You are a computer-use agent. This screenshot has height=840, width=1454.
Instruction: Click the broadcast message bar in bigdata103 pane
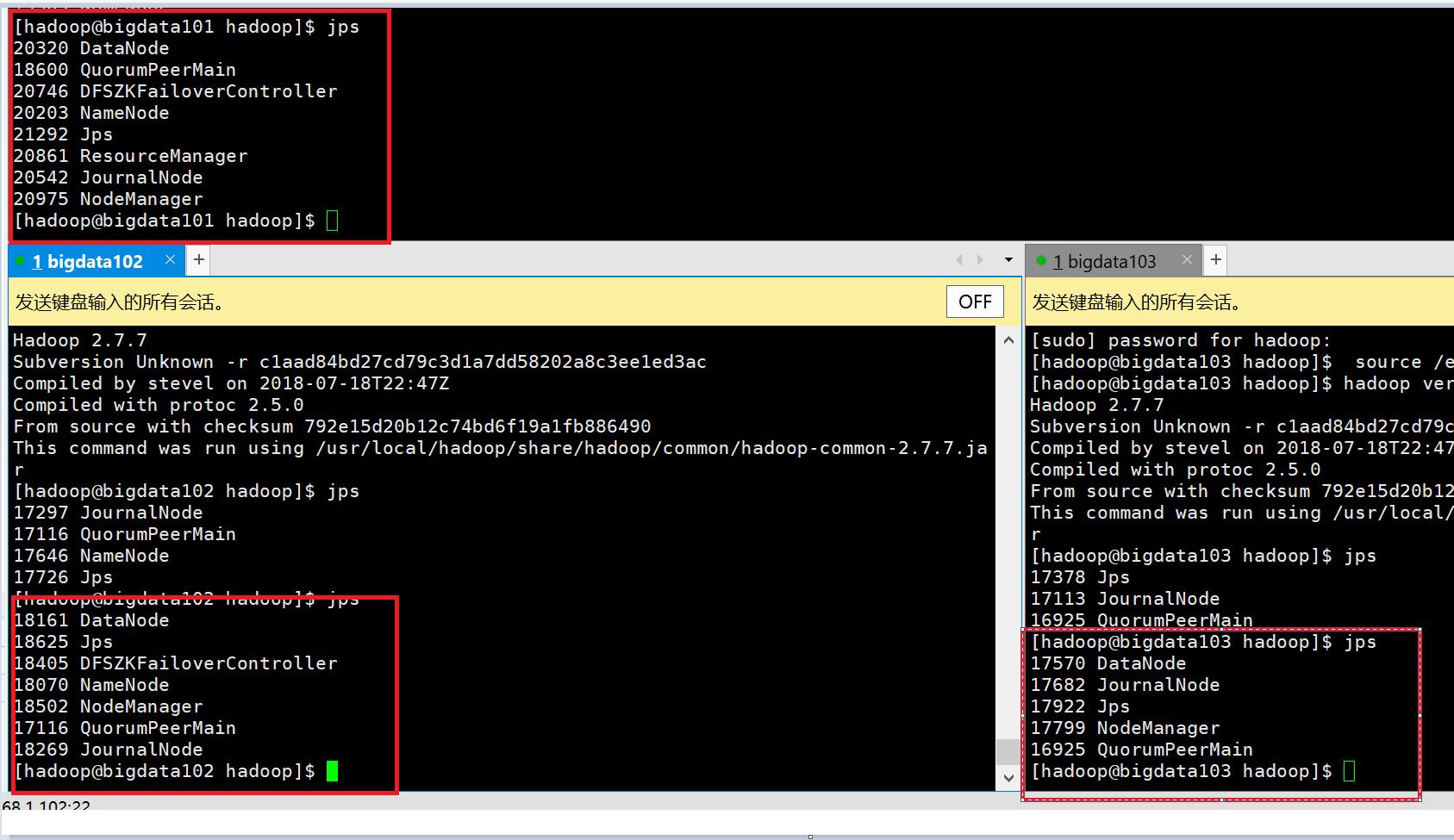click(1239, 302)
